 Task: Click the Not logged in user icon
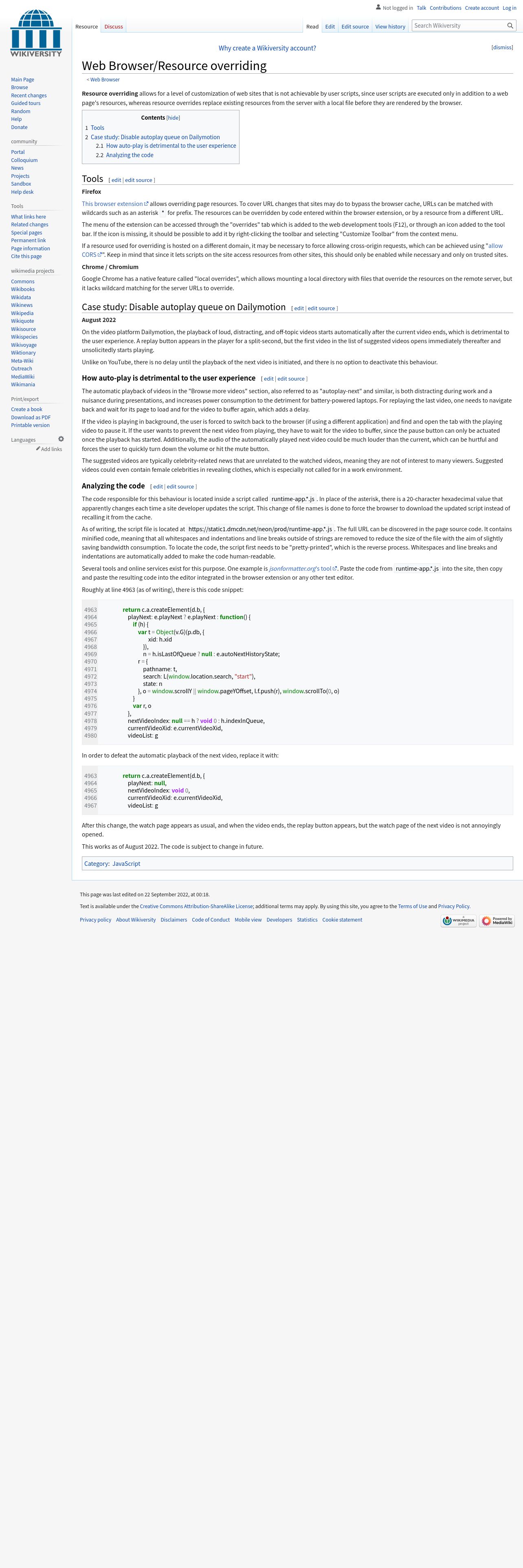[x=379, y=7]
